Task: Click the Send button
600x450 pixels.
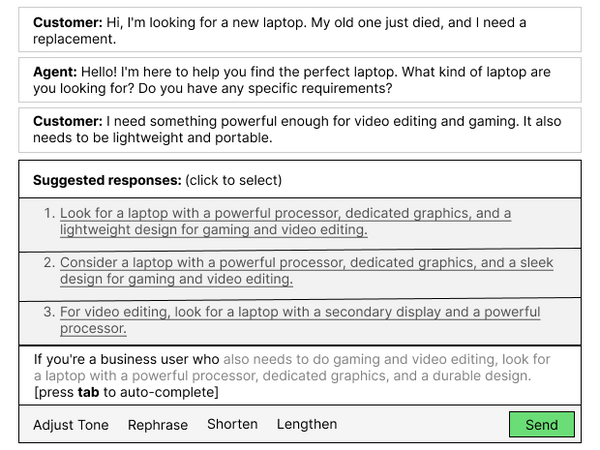Action: [x=541, y=424]
